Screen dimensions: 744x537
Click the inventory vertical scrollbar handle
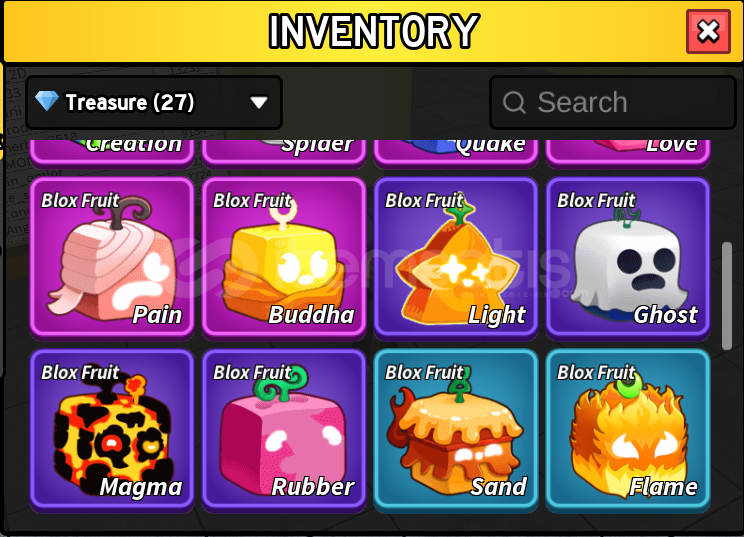pyautogui.click(x=726, y=296)
